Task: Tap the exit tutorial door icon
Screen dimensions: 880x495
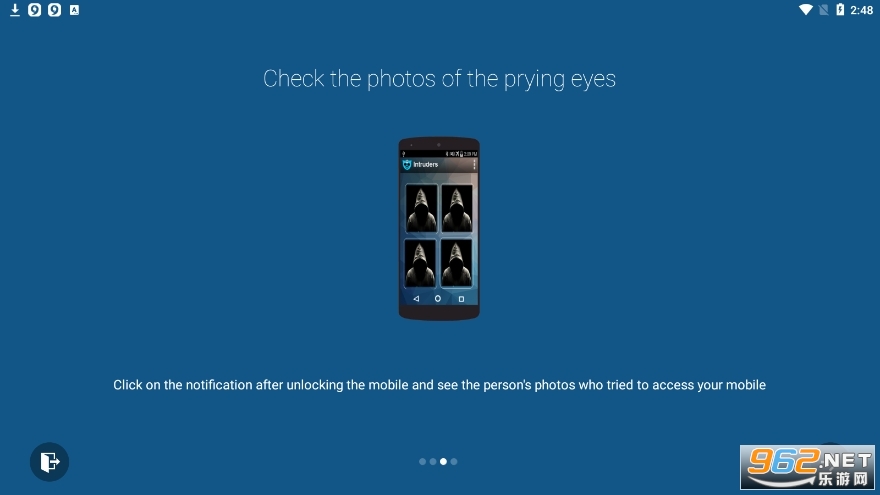Action: [49, 462]
